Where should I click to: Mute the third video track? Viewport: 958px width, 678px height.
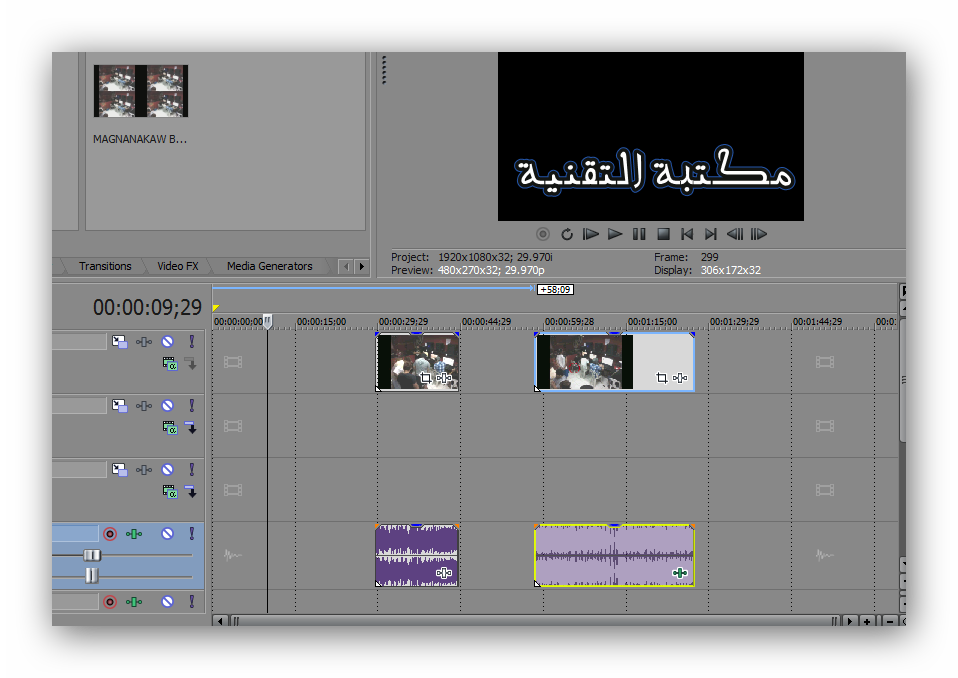pos(167,469)
